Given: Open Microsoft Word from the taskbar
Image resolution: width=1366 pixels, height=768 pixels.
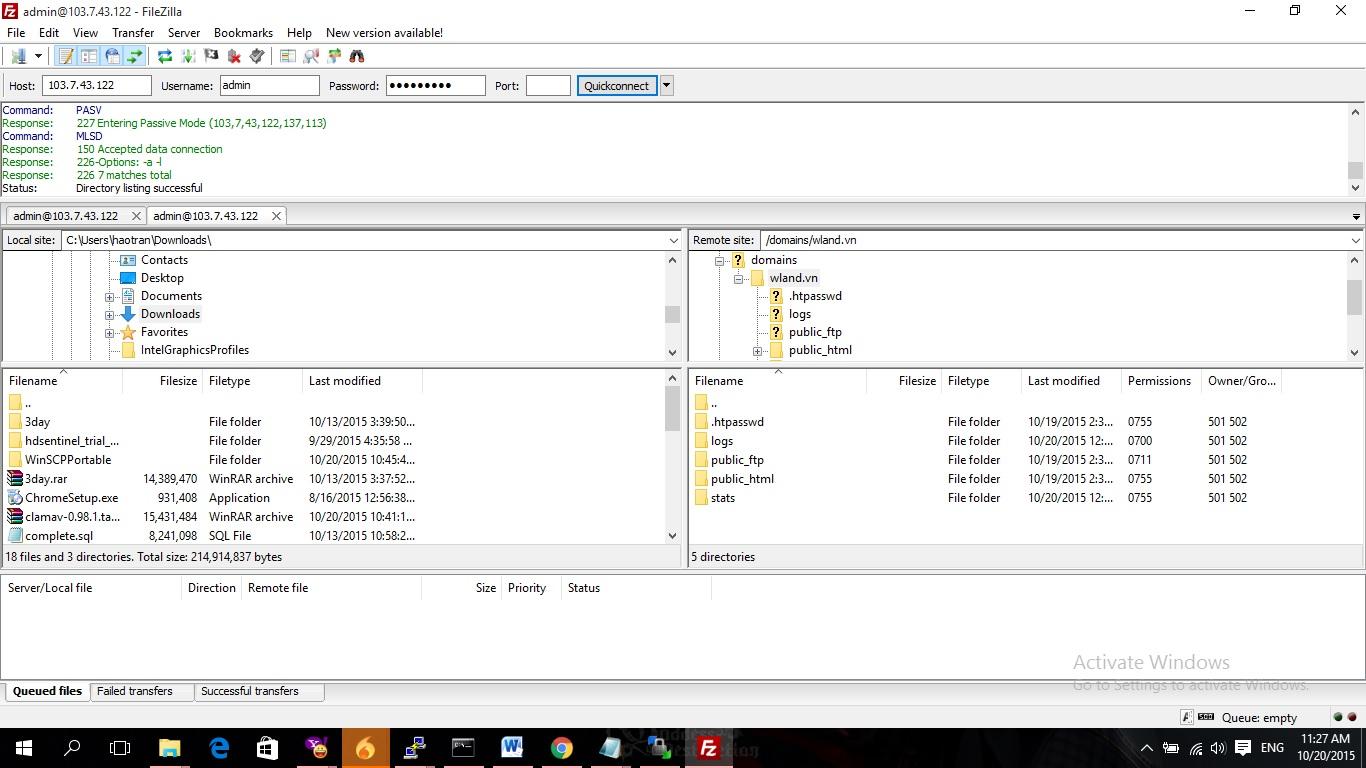Looking at the screenshot, I should (x=512, y=748).
